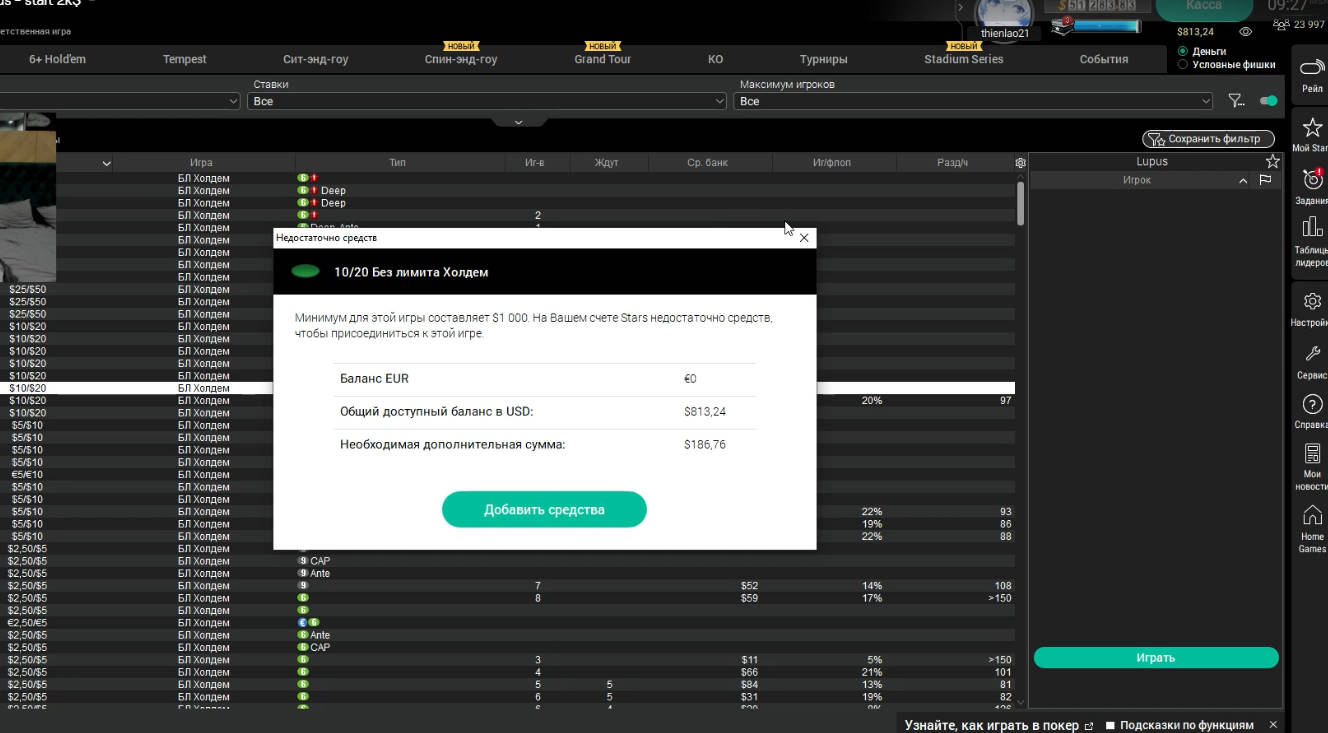Click the blue rewards progress bar
Screen dimensions: 1328x733
click(x=1106, y=26)
